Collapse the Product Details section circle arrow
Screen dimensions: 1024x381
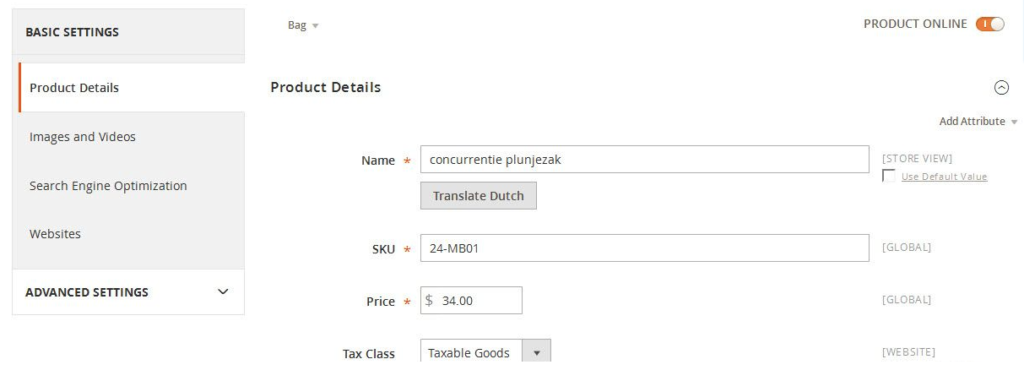[x=1001, y=88]
